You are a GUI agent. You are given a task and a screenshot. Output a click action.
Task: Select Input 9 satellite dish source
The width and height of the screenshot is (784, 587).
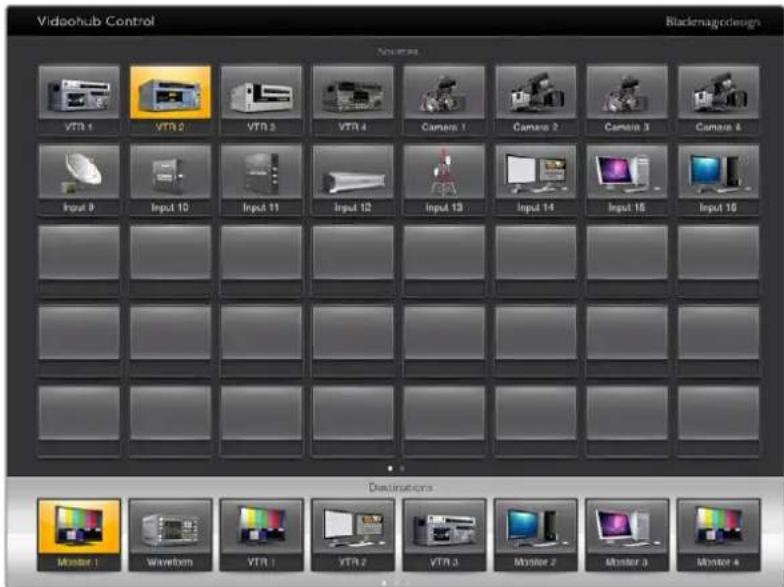point(79,180)
